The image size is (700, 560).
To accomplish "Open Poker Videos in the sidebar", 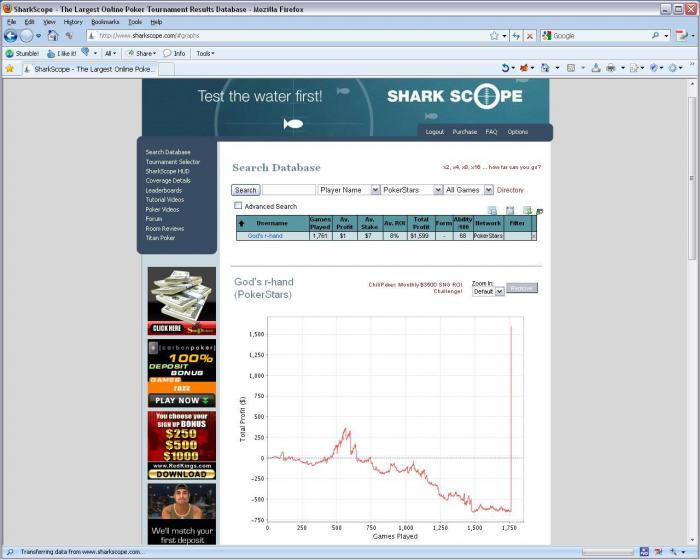I will pyautogui.click(x=162, y=209).
